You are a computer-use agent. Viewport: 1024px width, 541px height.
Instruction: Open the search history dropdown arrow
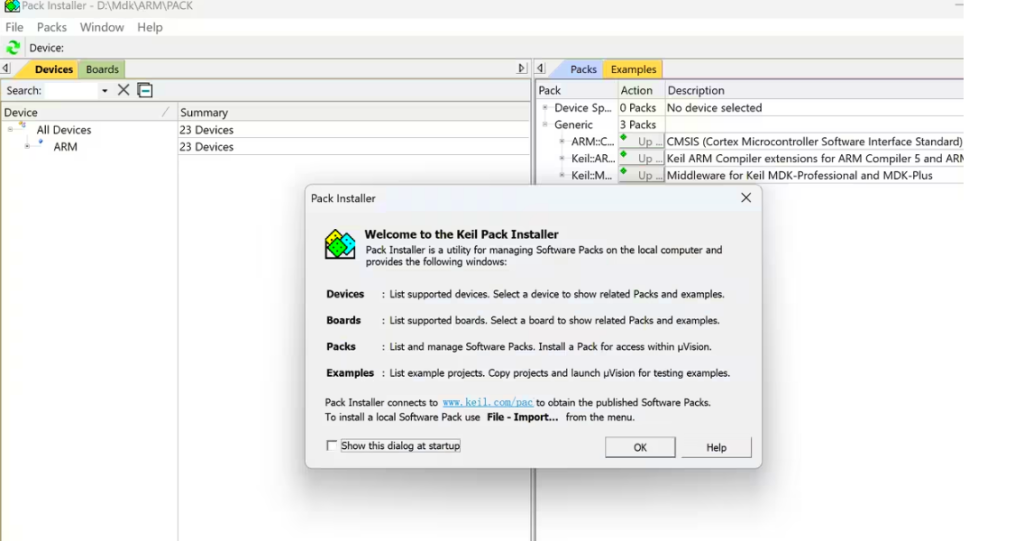[104, 91]
